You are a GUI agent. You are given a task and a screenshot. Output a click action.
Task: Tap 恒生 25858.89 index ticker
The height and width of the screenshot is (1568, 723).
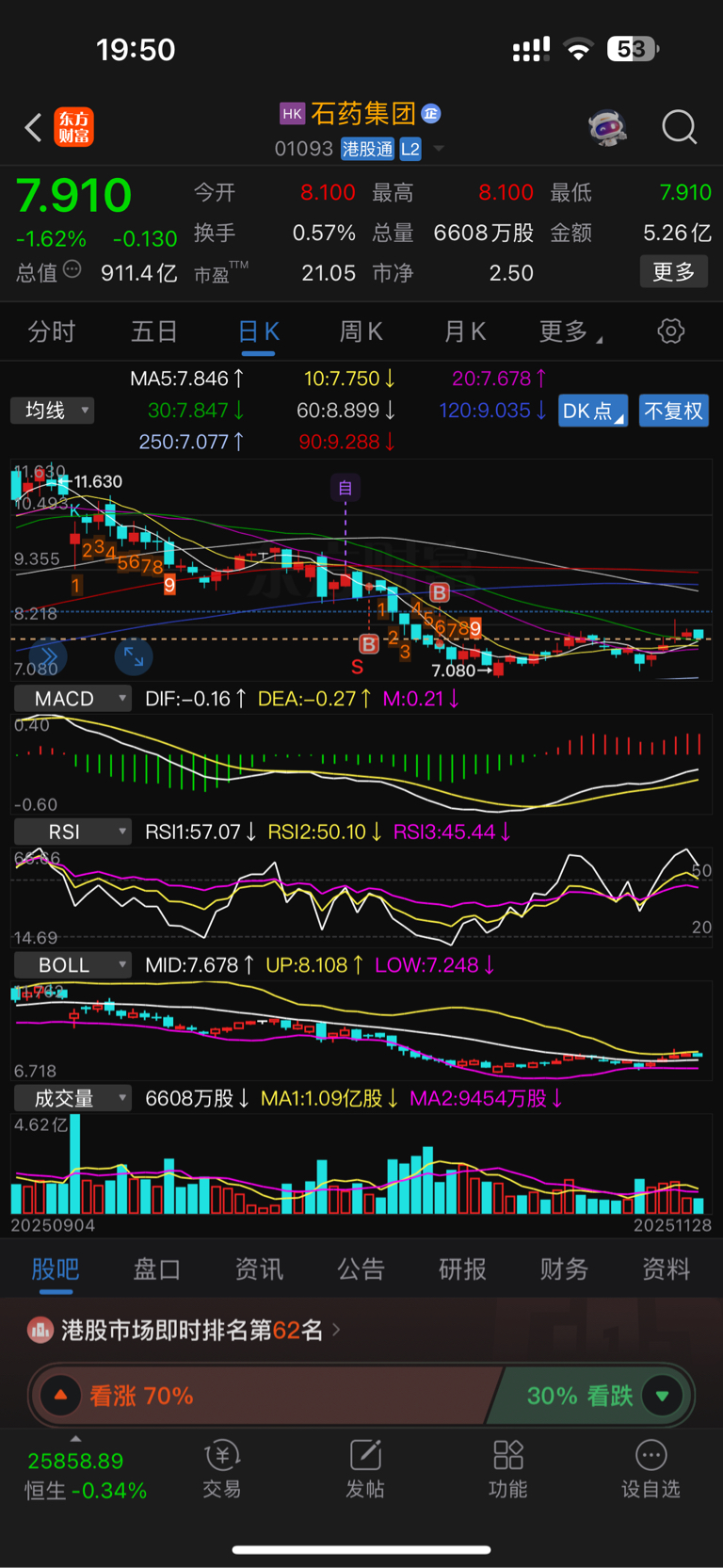pos(85,1476)
